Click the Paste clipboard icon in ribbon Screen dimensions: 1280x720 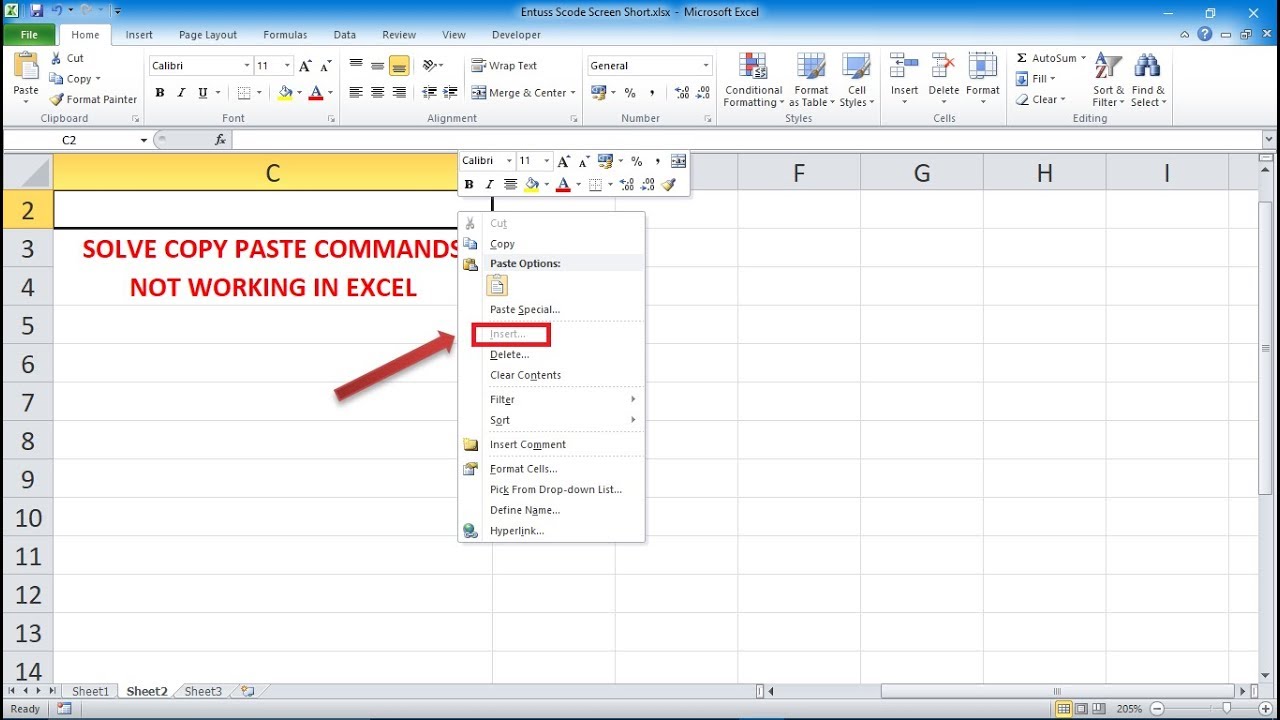26,66
